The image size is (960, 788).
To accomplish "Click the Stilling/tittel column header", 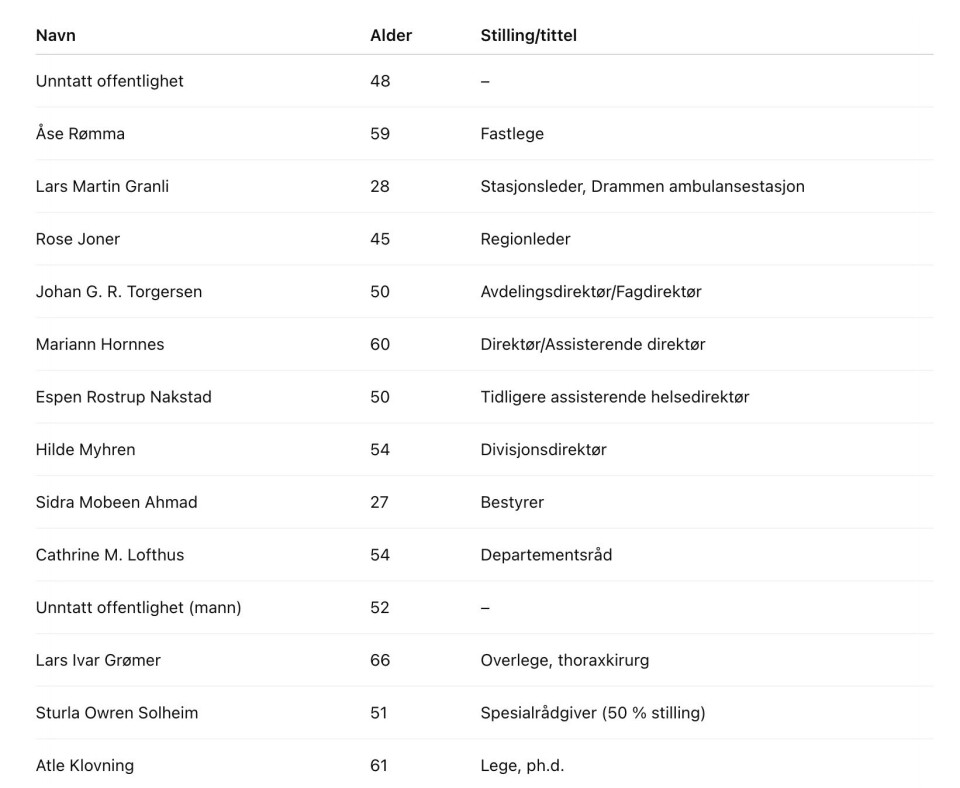I will point(528,35).
